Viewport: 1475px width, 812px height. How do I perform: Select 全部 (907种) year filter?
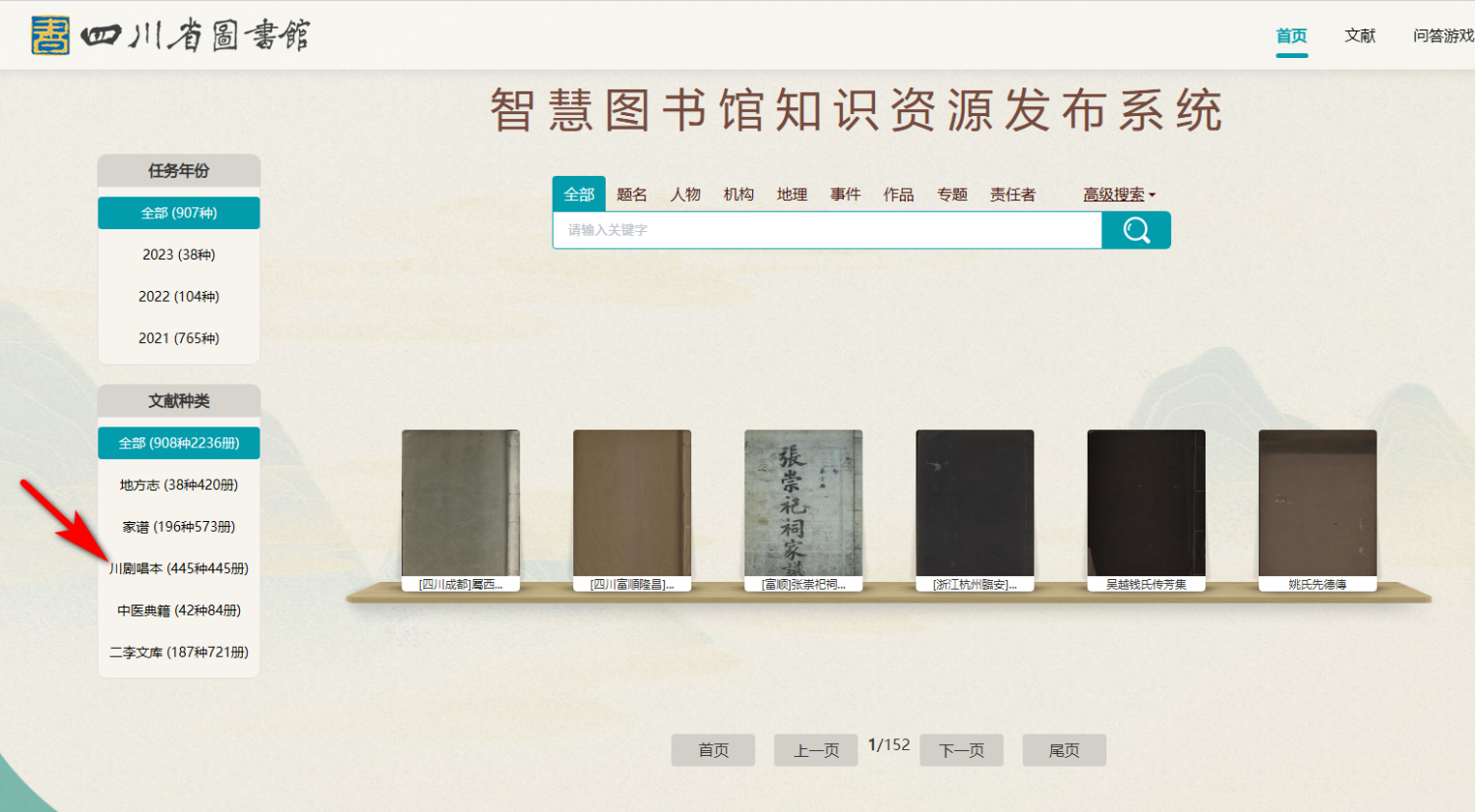(x=179, y=213)
